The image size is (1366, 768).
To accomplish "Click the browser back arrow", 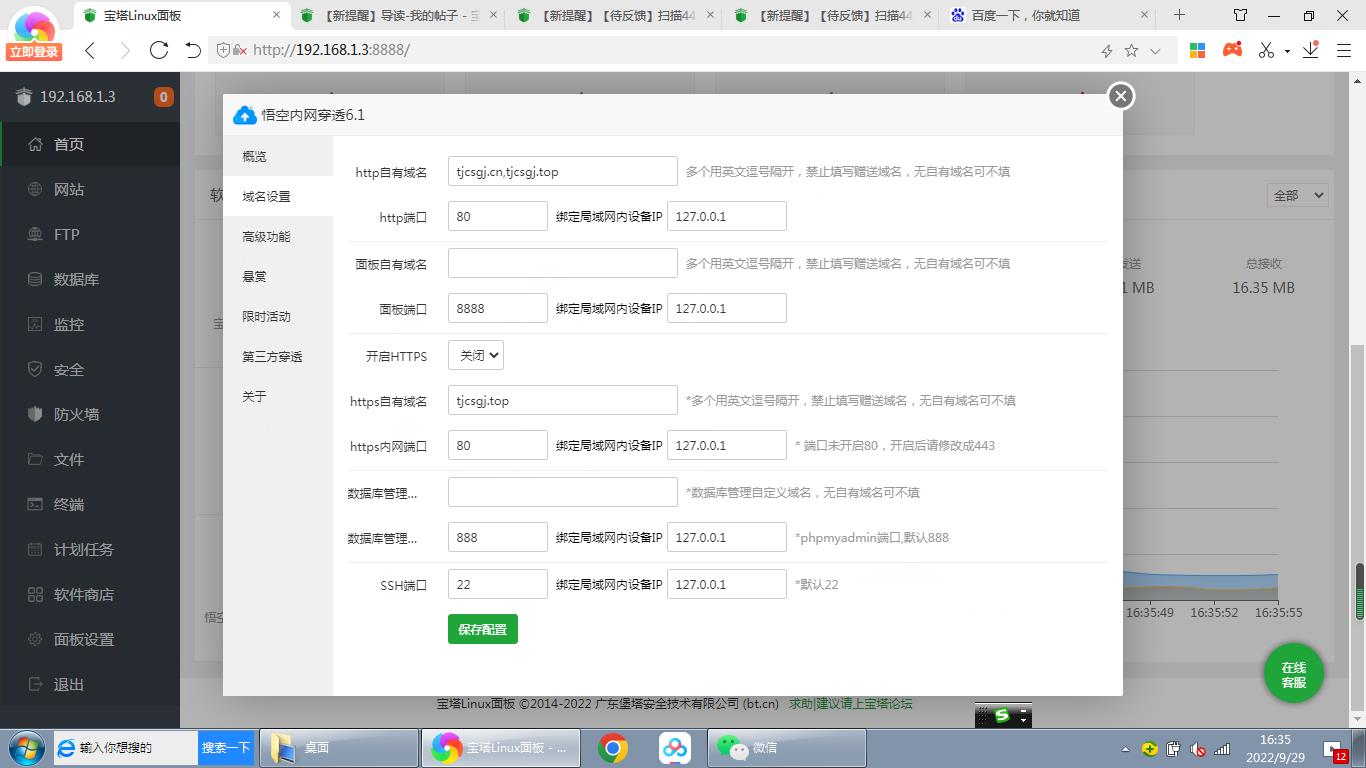I will 89,50.
